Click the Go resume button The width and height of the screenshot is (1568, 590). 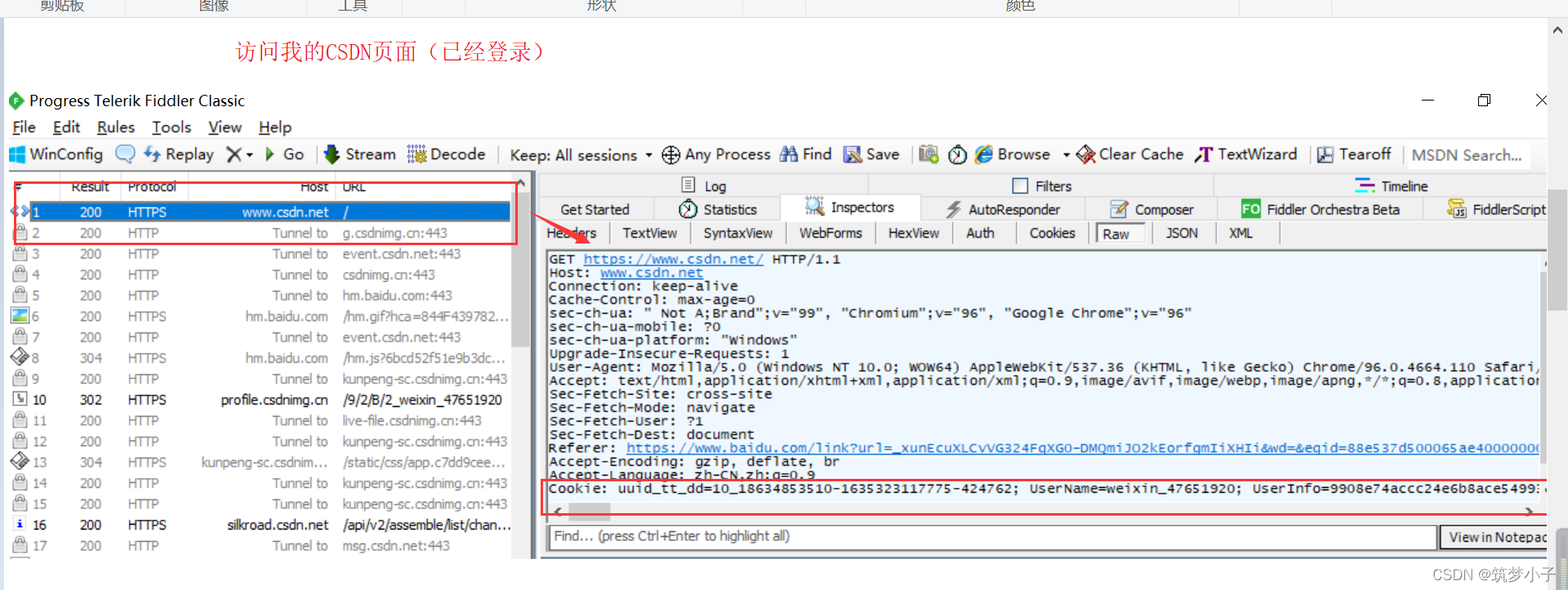pyautogui.click(x=284, y=154)
